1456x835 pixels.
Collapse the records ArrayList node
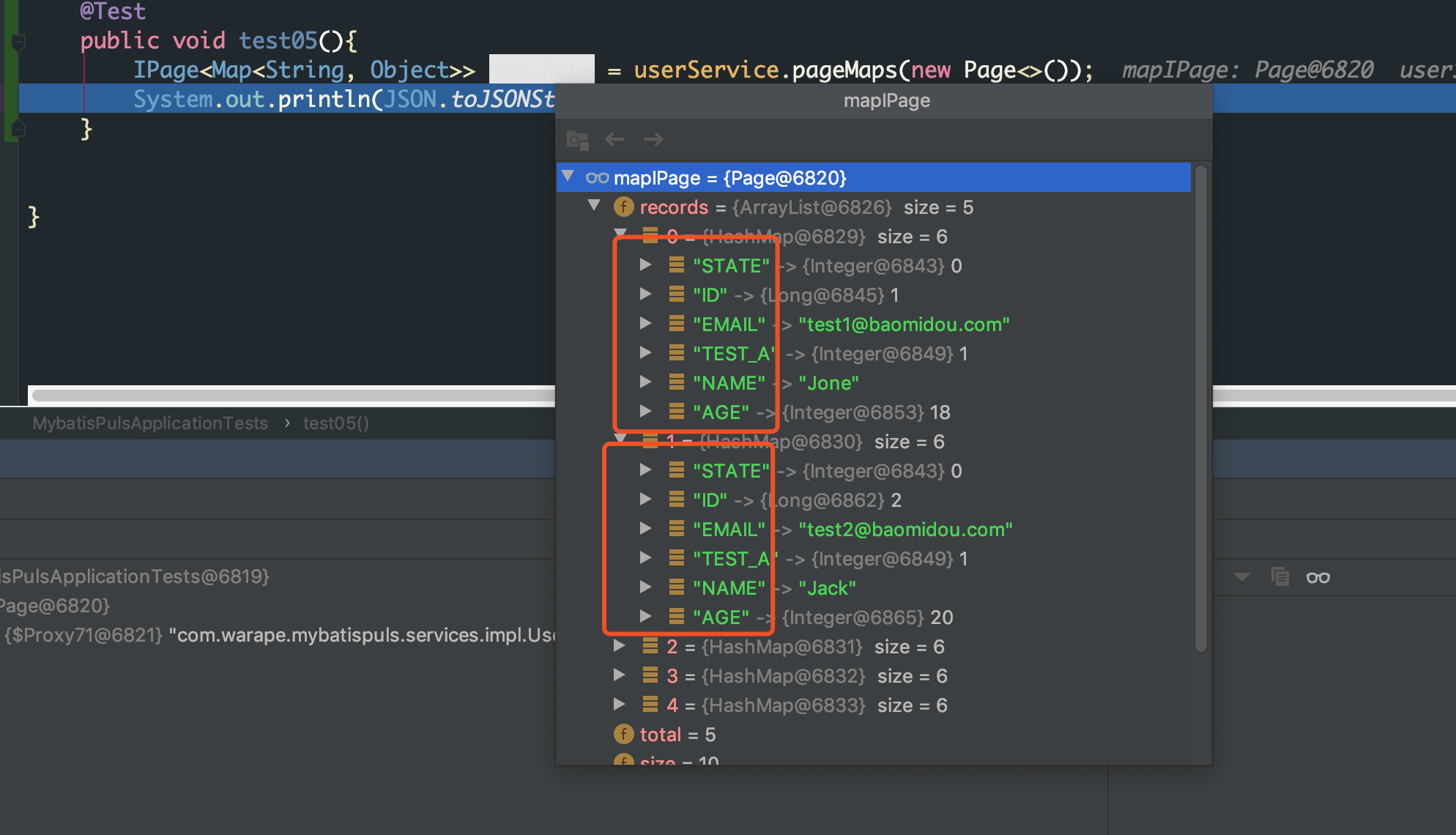(594, 206)
